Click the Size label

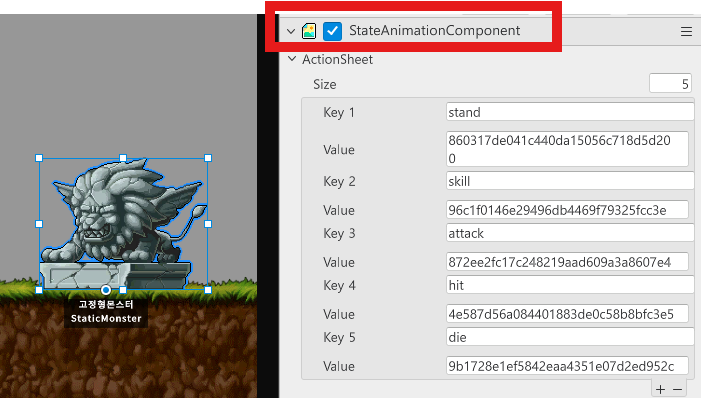pyautogui.click(x=325, y=84)
